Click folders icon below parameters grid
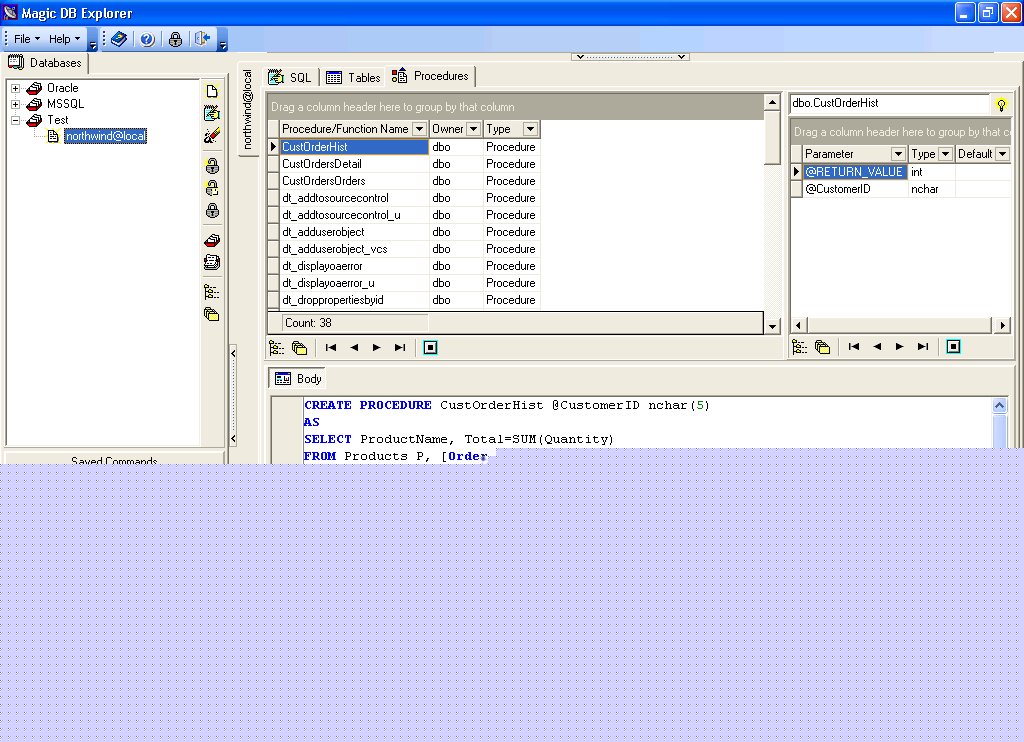Screen dimensions: 1024x742 pos(822,347)
